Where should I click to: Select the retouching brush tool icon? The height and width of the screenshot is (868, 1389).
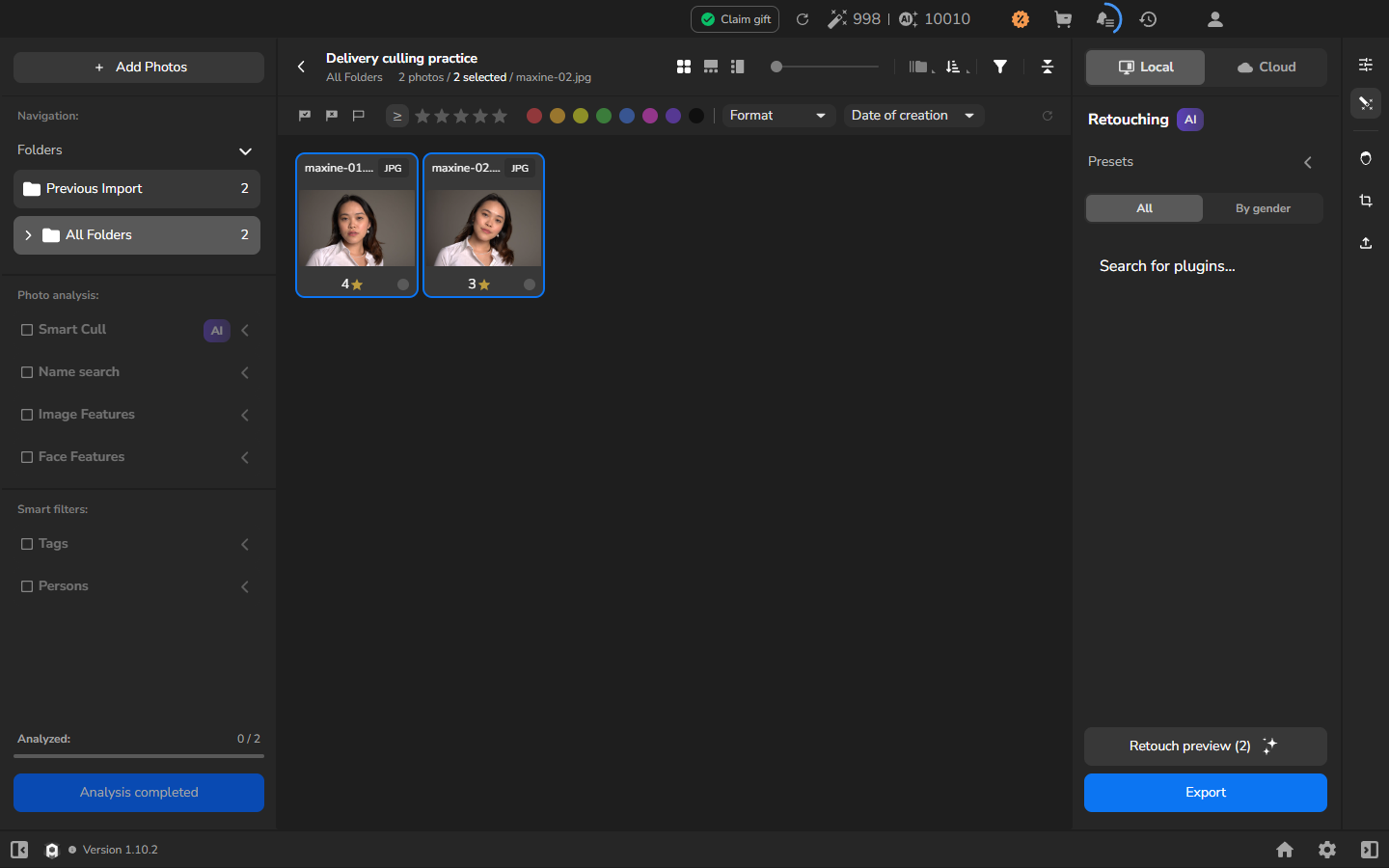pos(1366,103)
